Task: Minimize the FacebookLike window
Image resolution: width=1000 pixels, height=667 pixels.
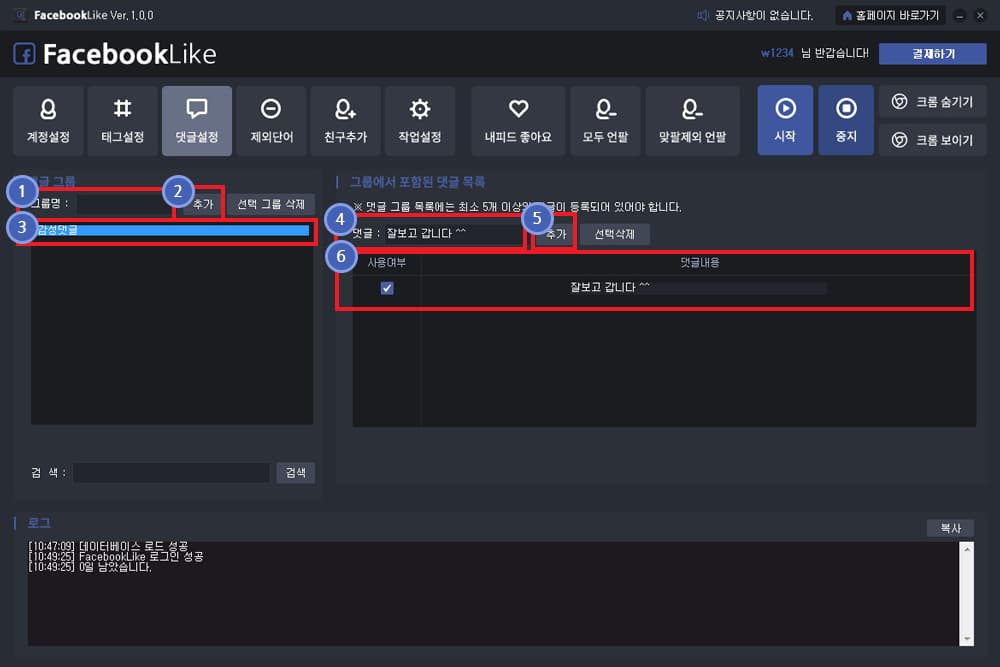Action: [x=959, y=16]
